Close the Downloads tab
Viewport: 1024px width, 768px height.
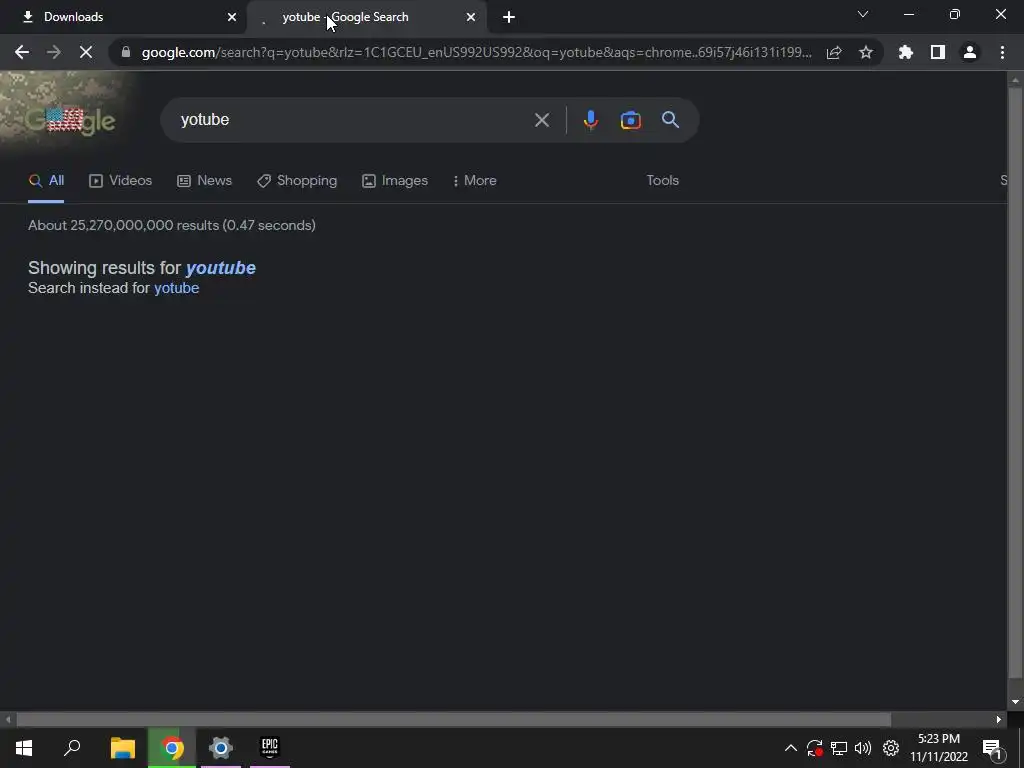tap(232, 17)
